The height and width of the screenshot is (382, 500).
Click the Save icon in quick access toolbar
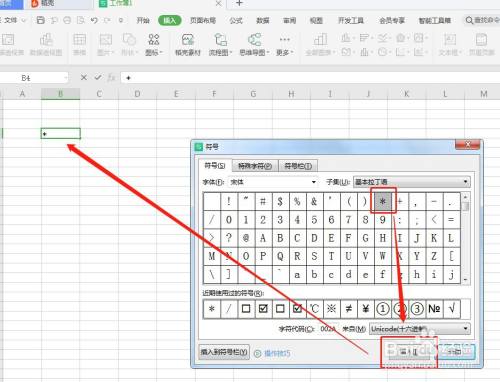click(40, 20)
